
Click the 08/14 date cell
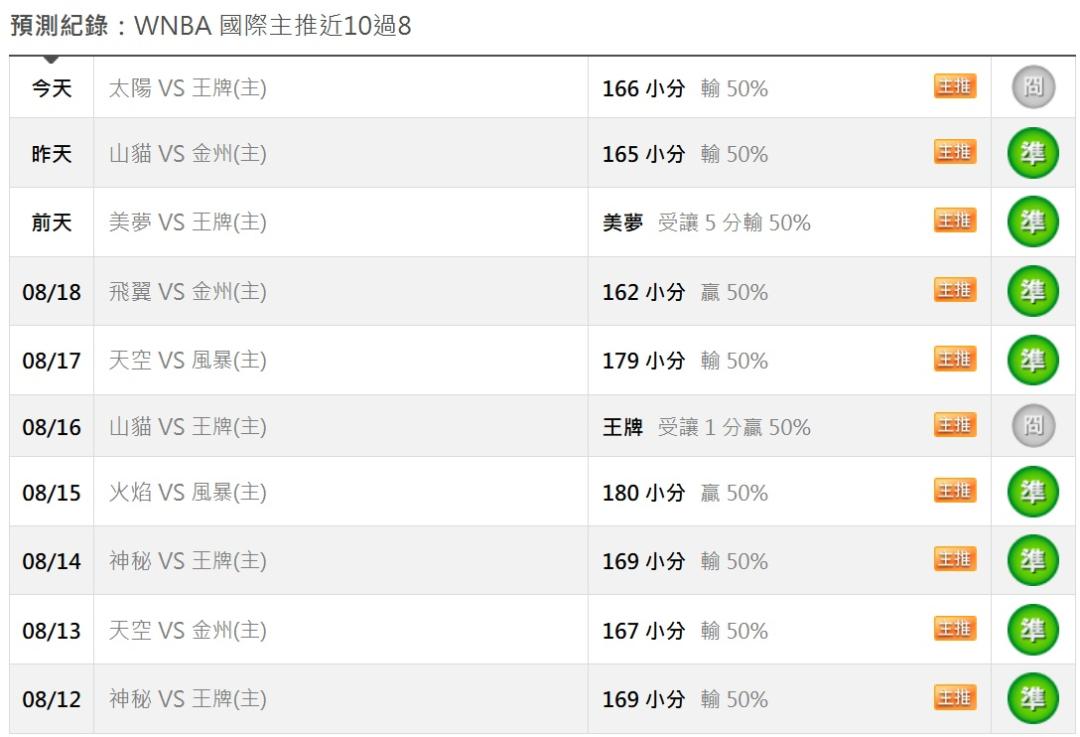pos(52,561)
